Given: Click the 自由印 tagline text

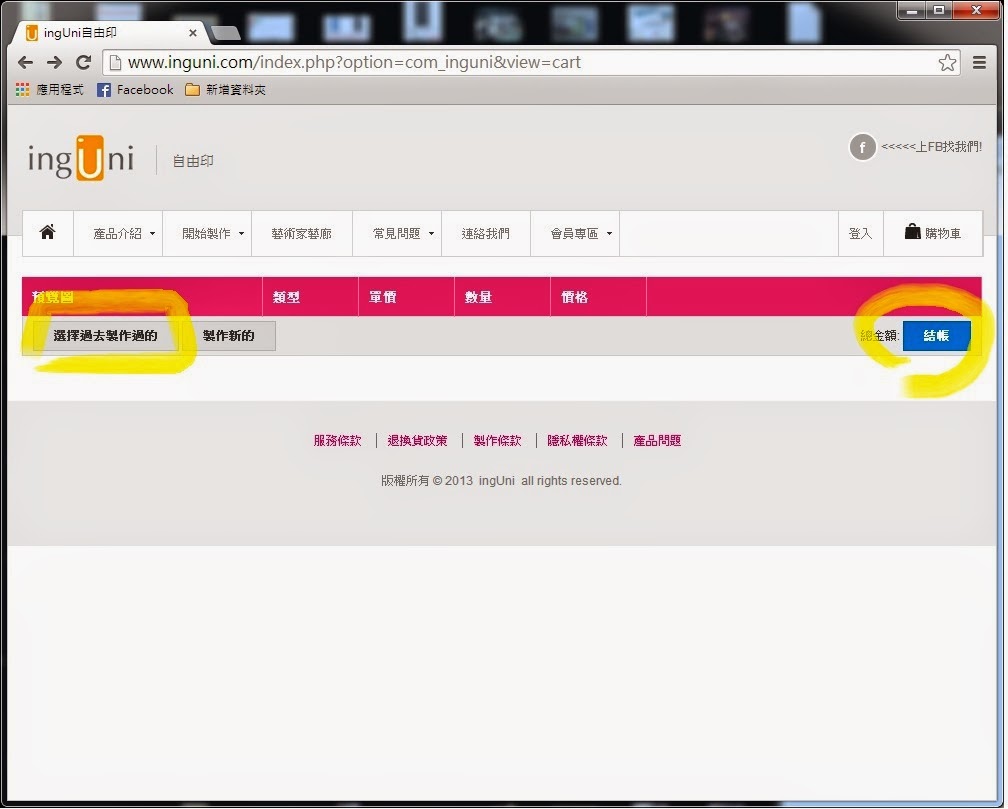Looking at the screenshot, I should coord(193,161).
